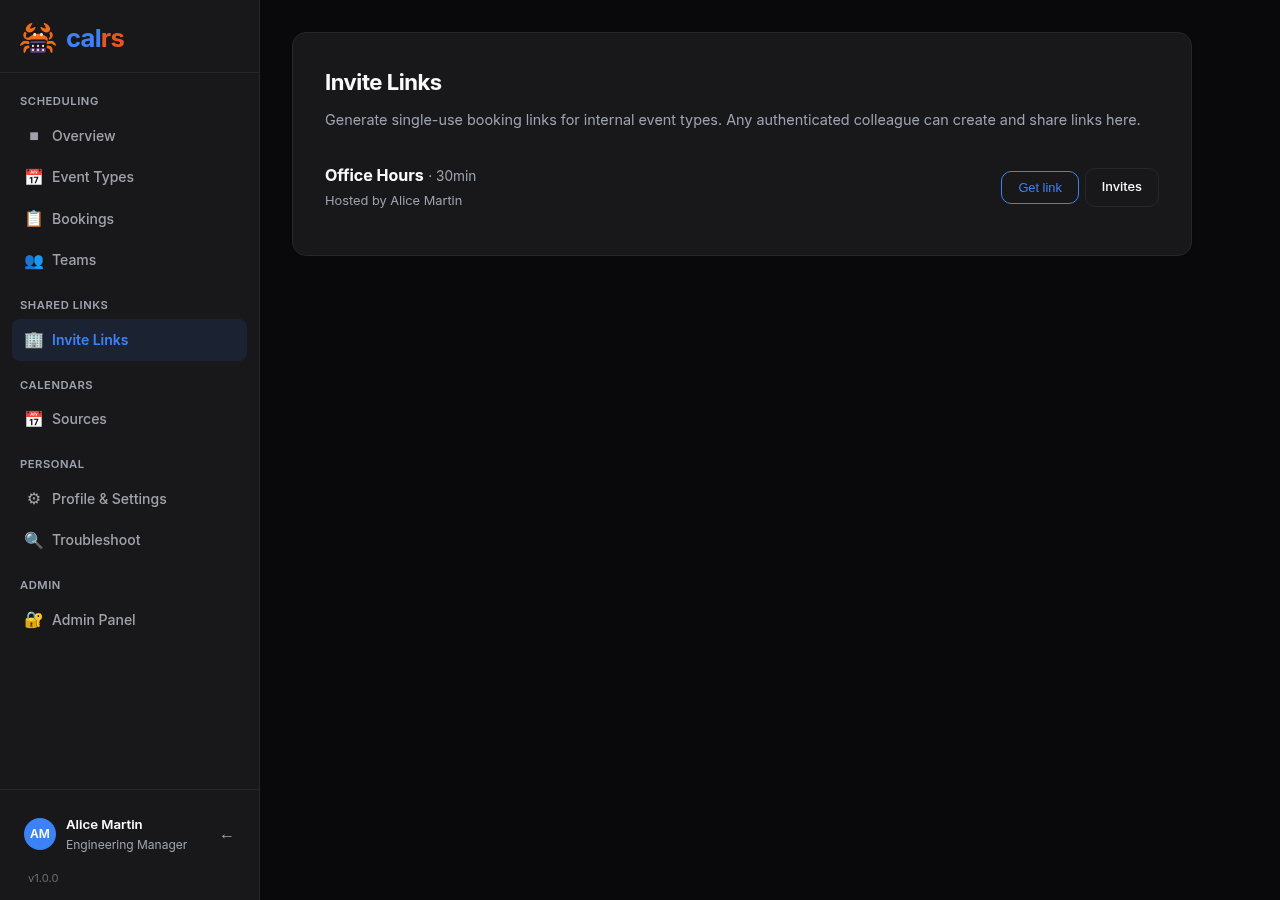Open the Sources menu item

[x=79, y=419]
